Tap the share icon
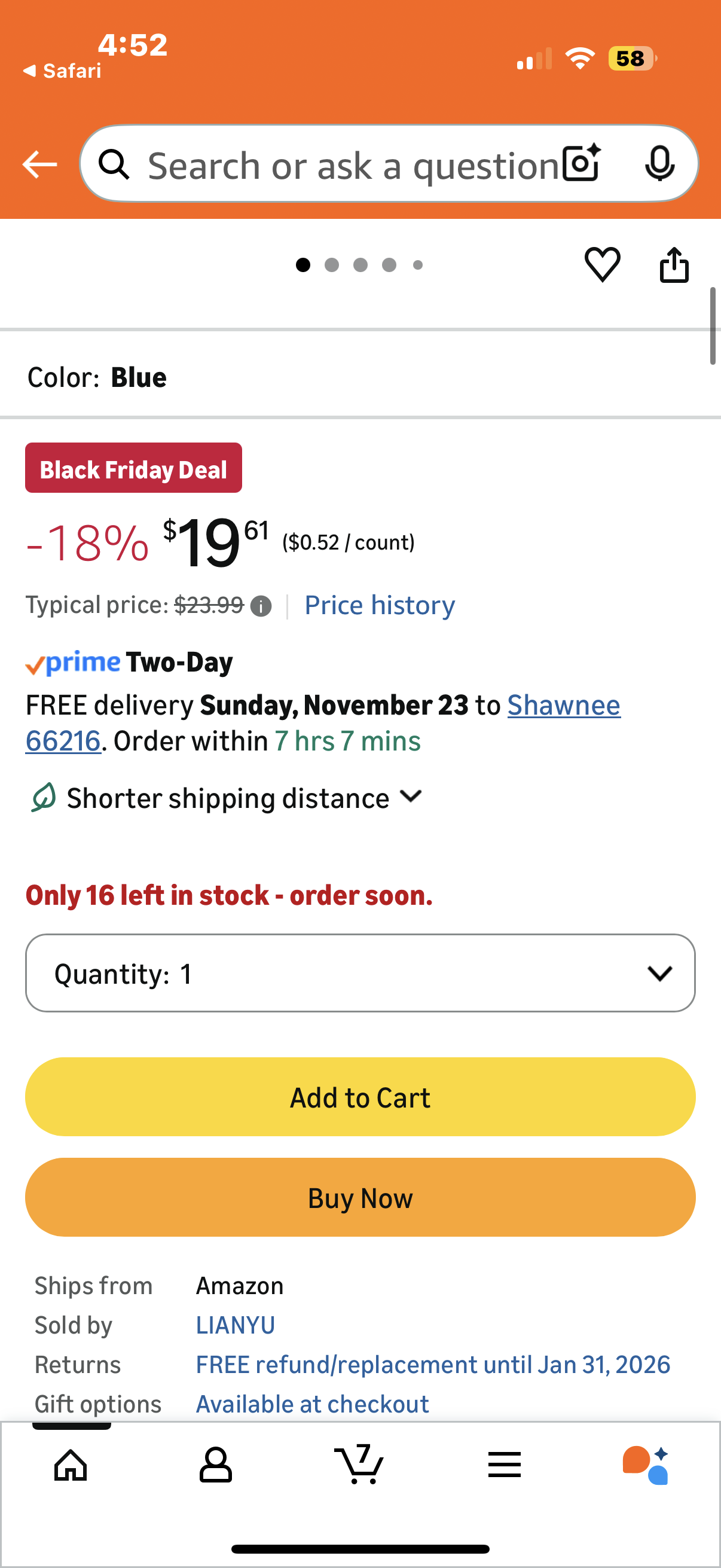The width and height of the screenshot is (721, 1568). pos(674,265)
